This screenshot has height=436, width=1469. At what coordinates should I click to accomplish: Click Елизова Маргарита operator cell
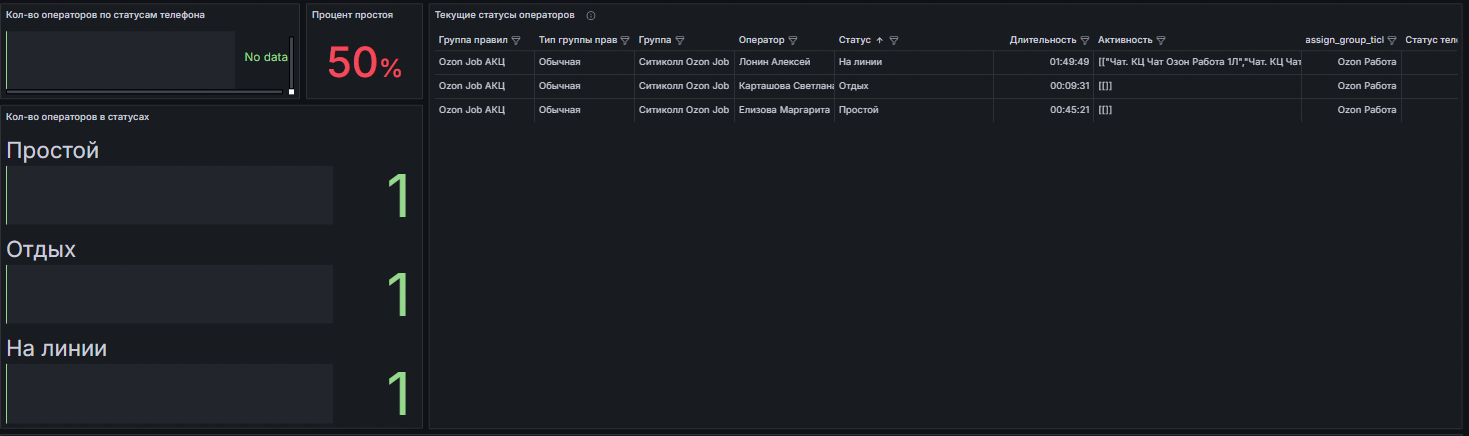pos(784,110)
